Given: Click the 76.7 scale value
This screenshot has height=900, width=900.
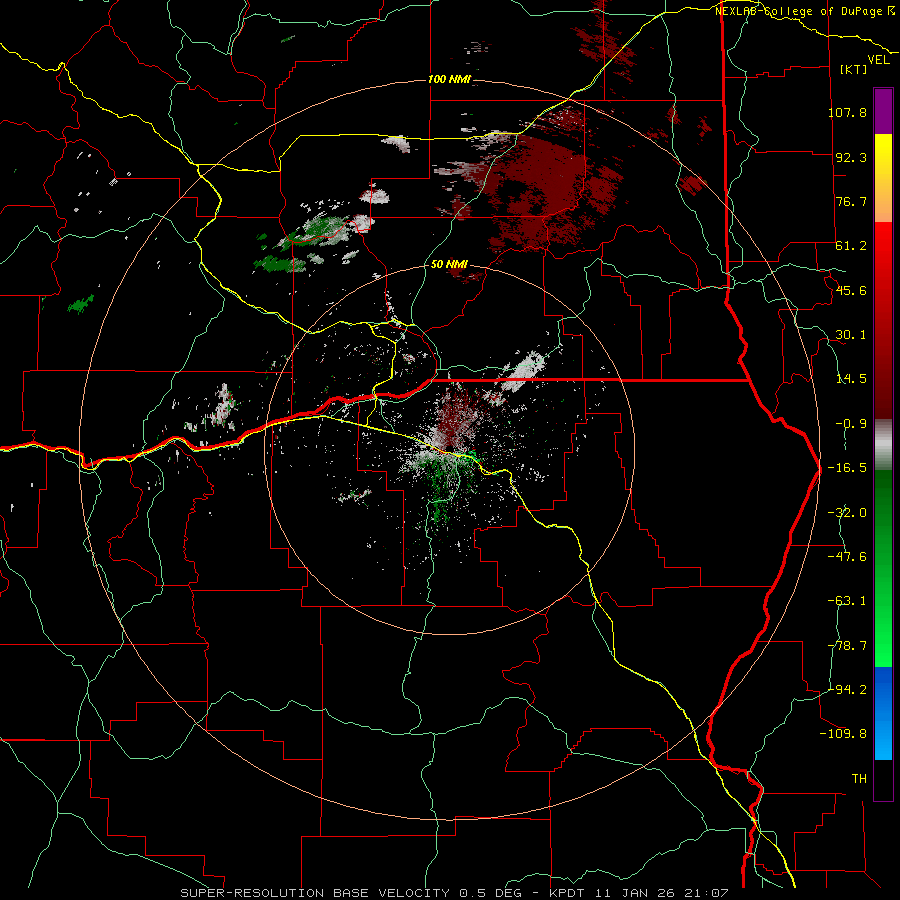Looking at the screenshot, I should coord(851,201).
